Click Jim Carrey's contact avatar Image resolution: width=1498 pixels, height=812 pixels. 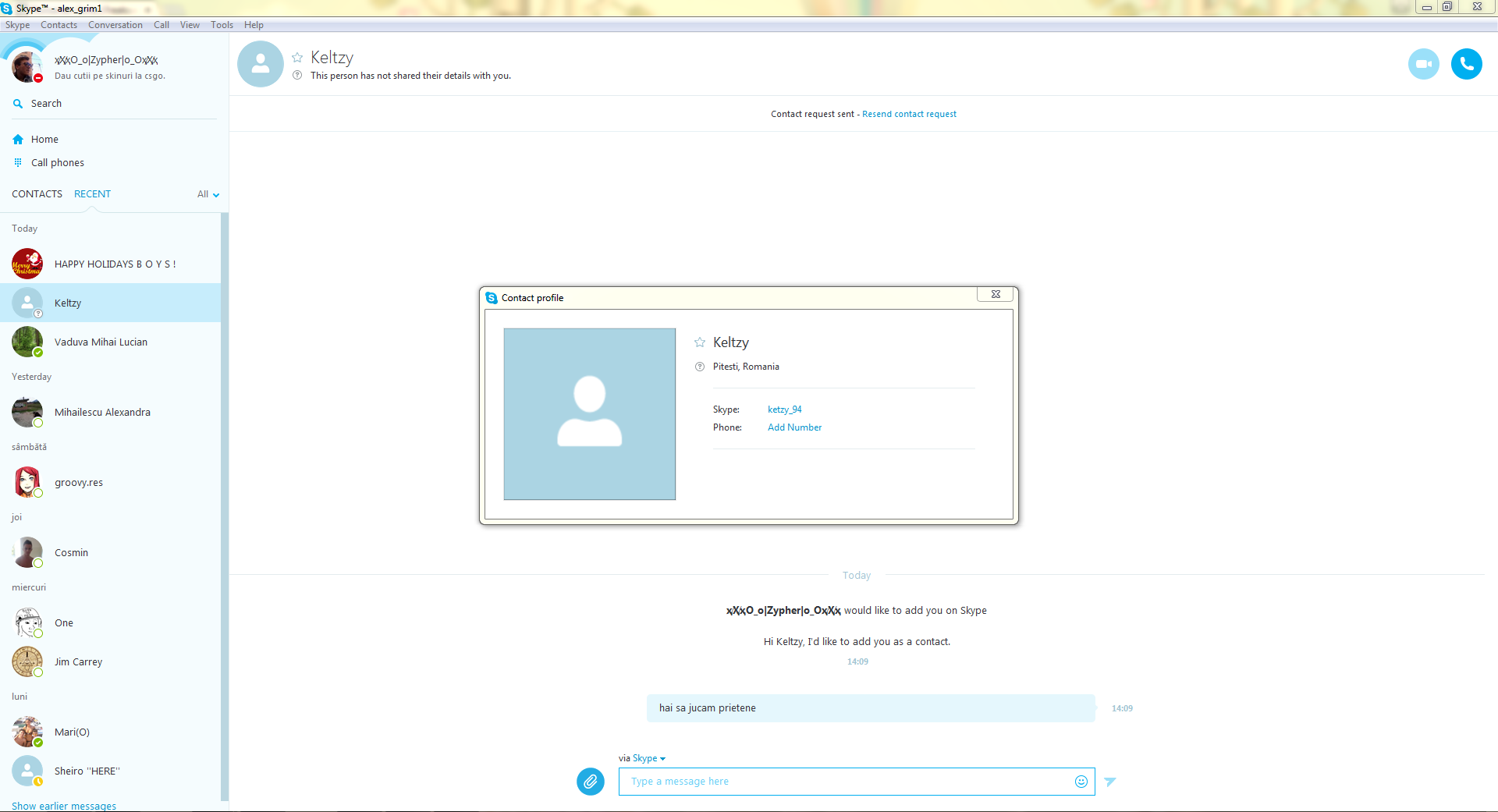click(x=27, y=661)
